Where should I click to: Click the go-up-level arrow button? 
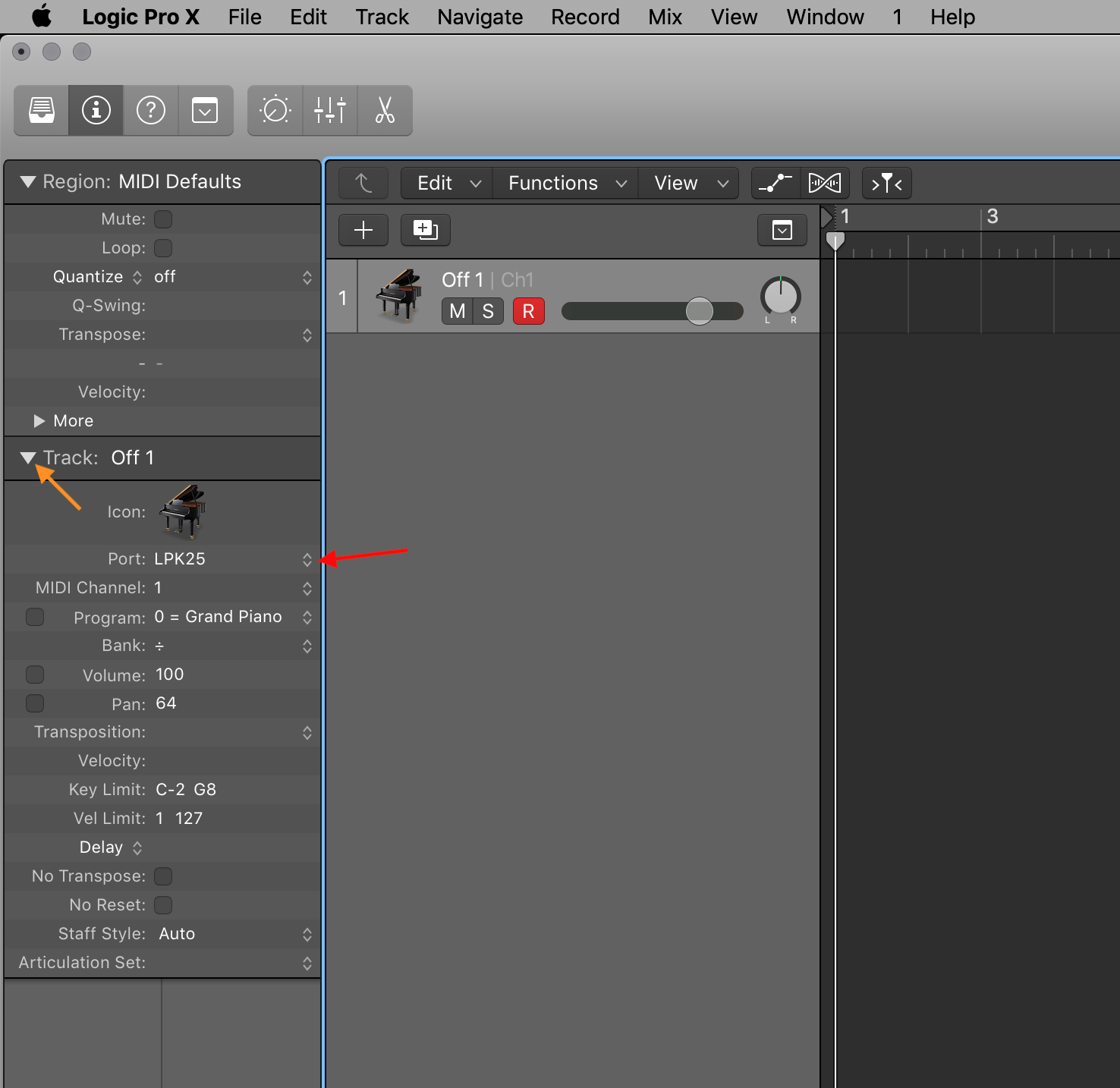tap(363, 183)
